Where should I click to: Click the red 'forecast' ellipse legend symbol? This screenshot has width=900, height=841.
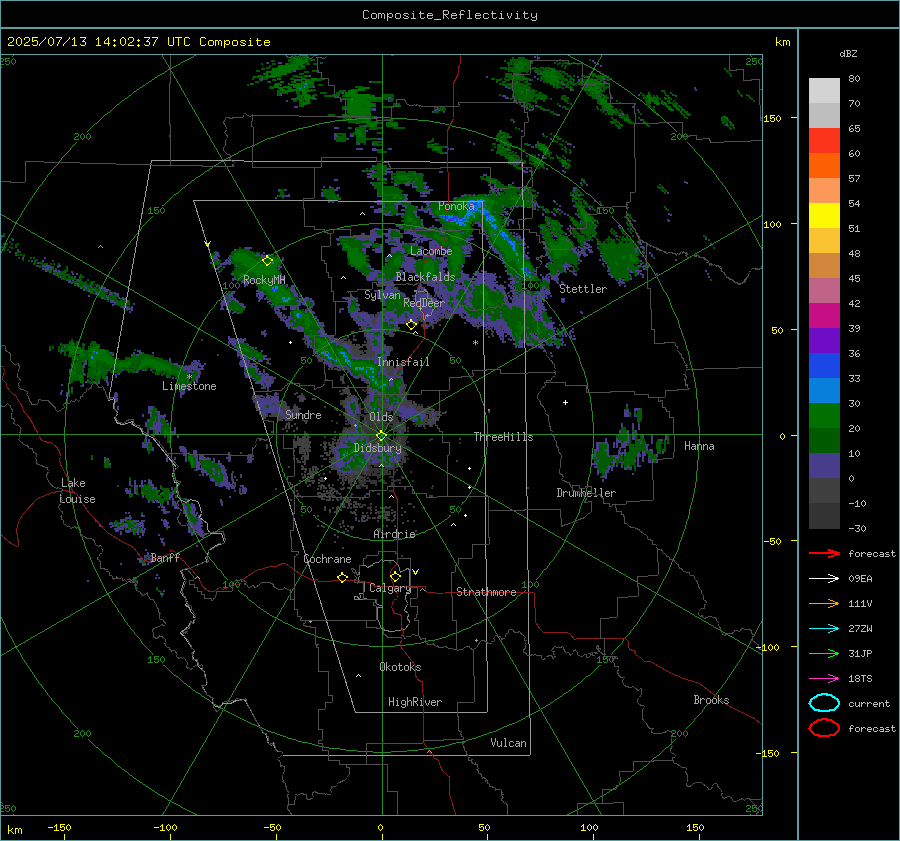pyautogui.click(x=824, y=728)
